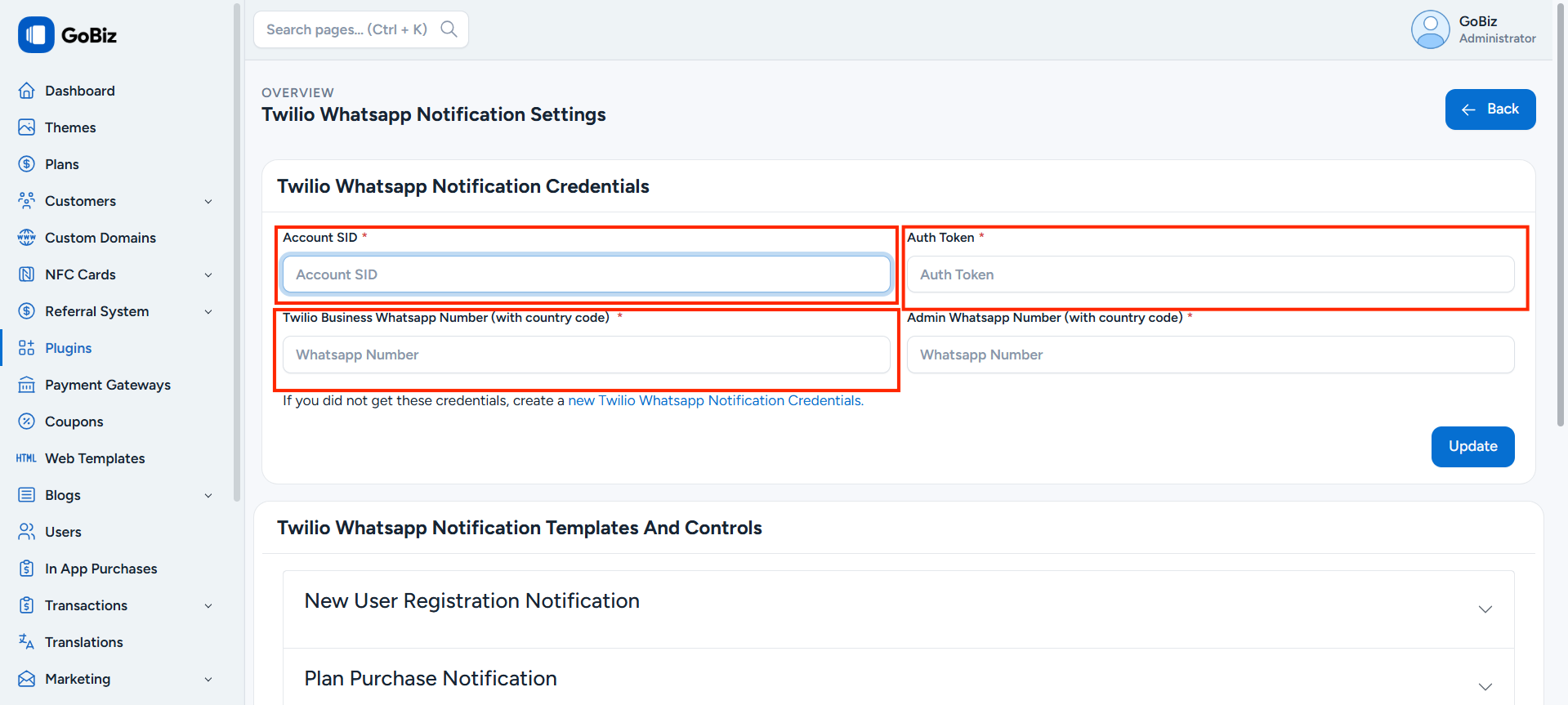Focus the Auth Token input field

(1209, 274)
